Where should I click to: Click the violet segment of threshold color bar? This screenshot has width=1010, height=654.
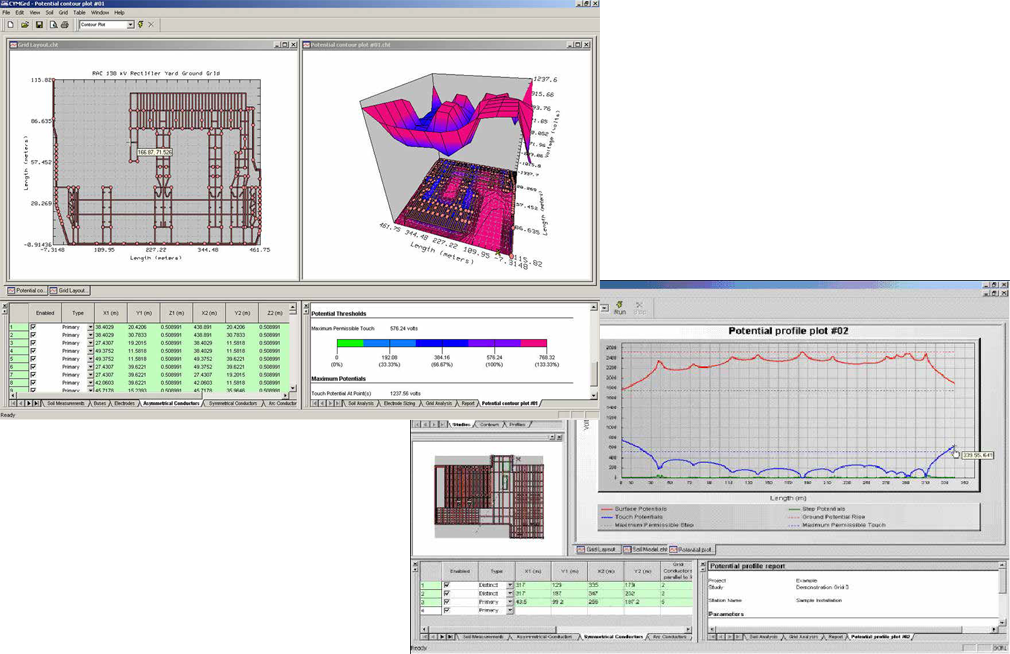[x=494, y=343]
